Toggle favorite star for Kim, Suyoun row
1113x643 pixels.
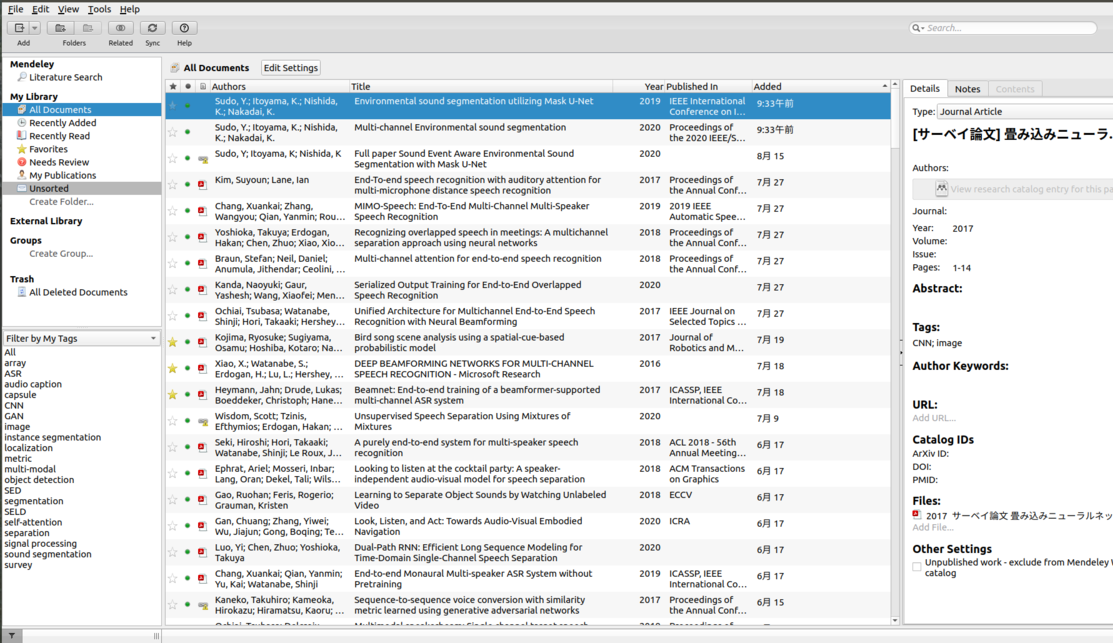click(x=172, y=185)
